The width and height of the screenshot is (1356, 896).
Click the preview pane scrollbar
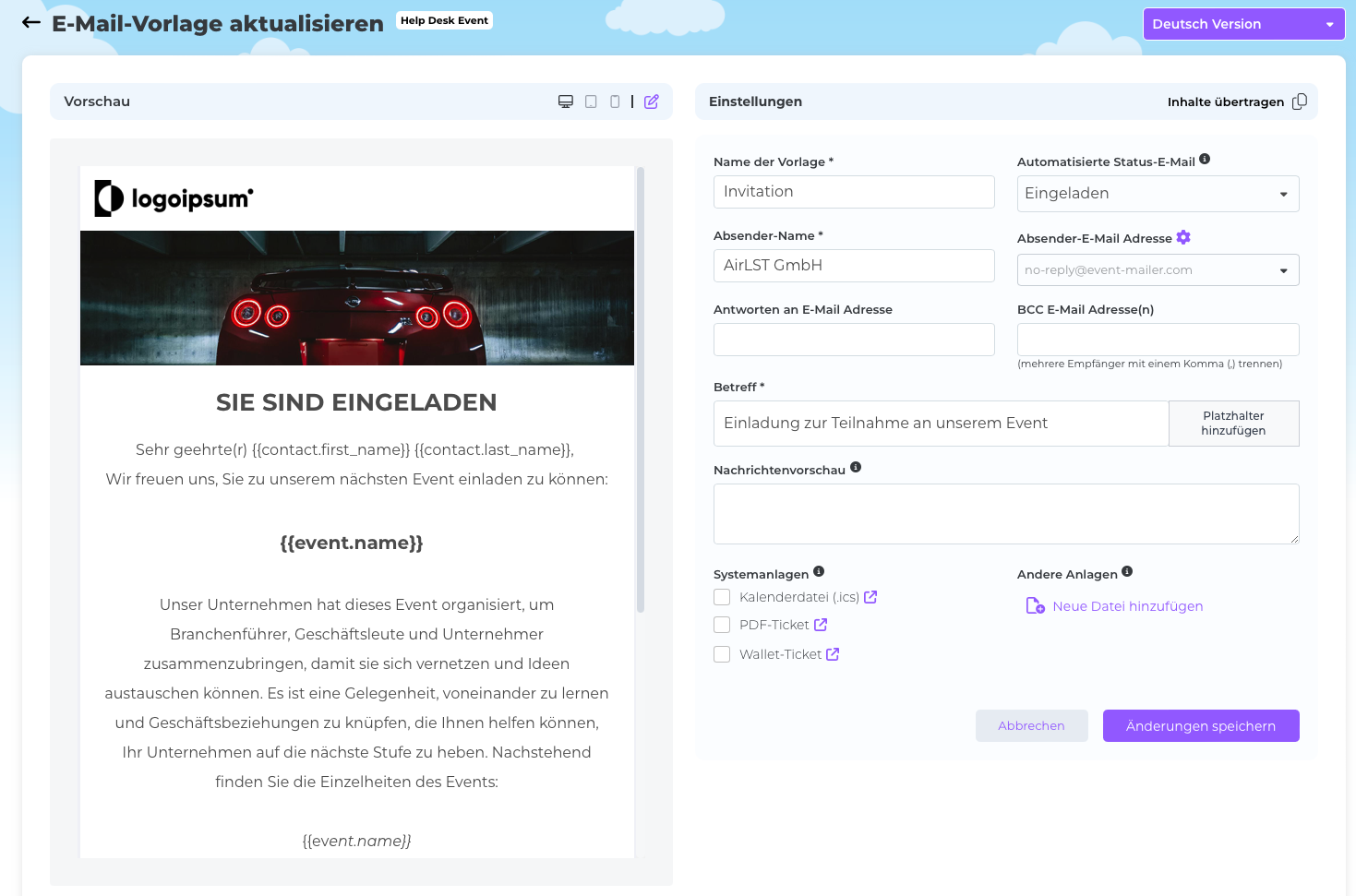click(x=641, y=389)
